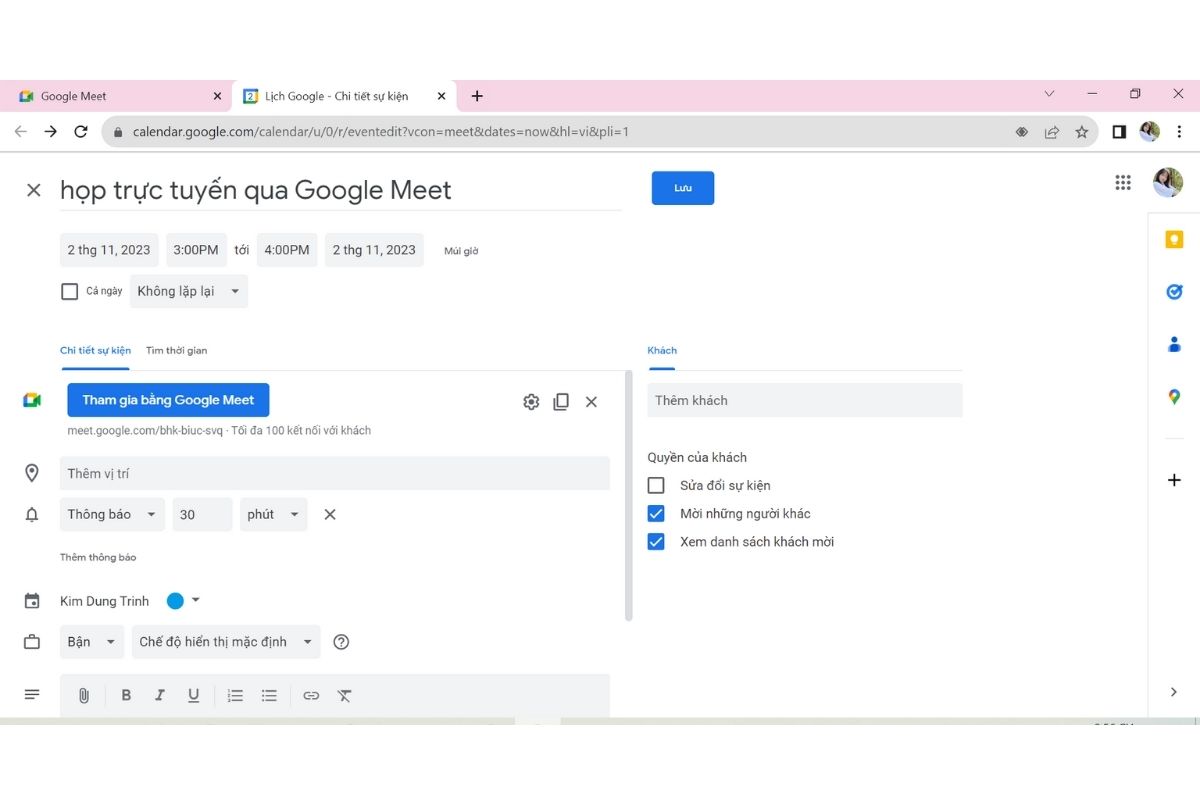Image resolution: width=1200 pixels, height=800 pixels.
Task: Switch to Tìm thời gian tab
Action: click(176, 350)
